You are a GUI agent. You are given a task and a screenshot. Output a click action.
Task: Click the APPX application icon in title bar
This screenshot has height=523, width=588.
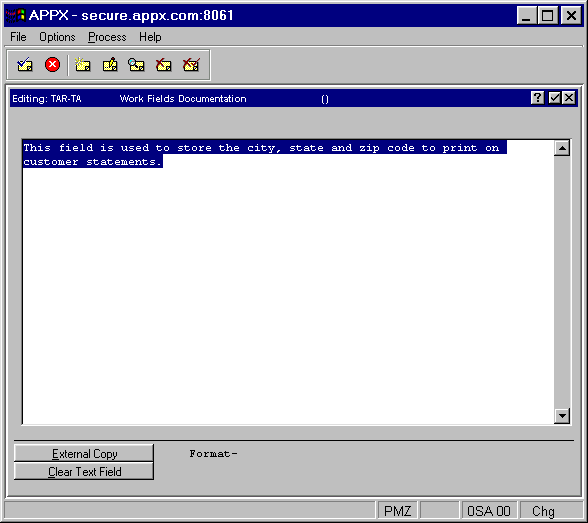pyautogui.click(x=15, y=15)
